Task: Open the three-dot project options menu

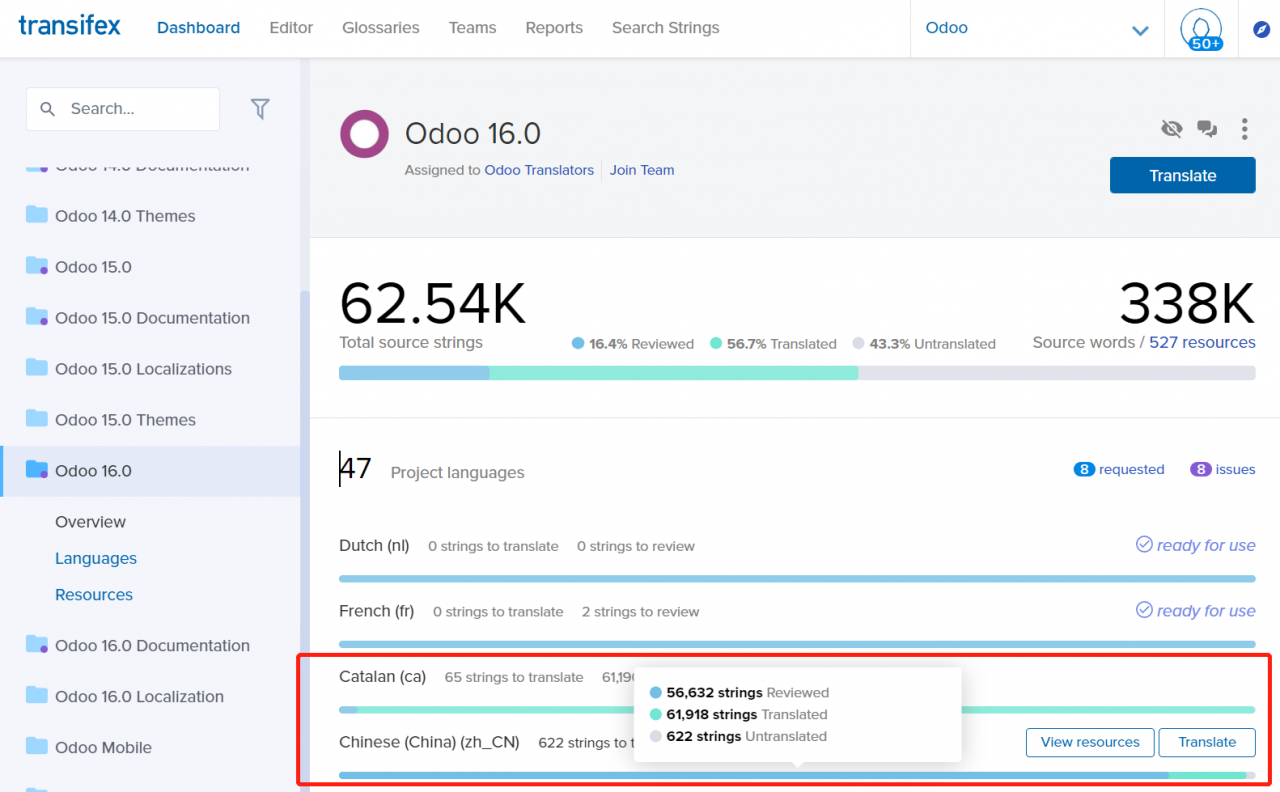Action: (x=1244, y=129)
